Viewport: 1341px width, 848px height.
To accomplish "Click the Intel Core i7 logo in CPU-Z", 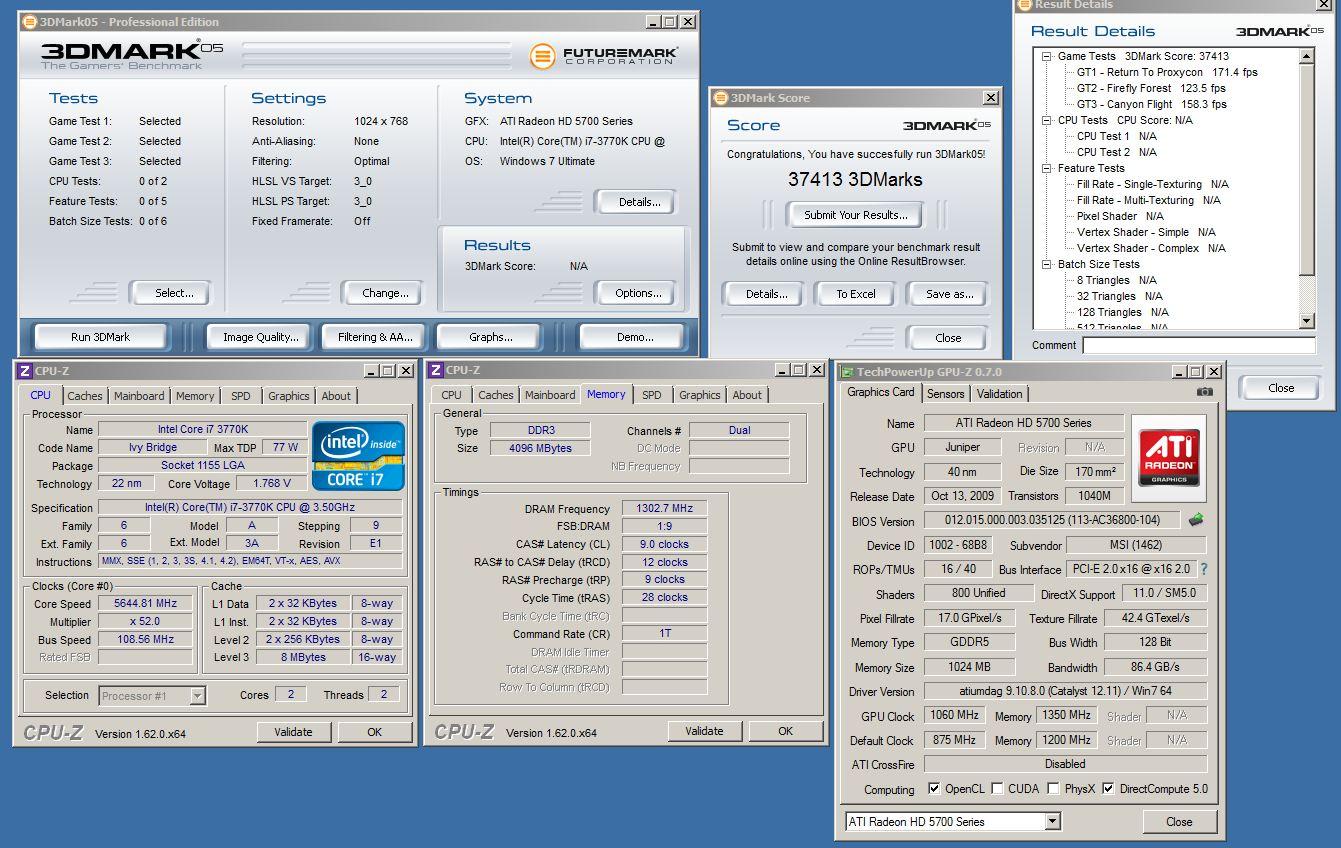I will tap(359, 456).
